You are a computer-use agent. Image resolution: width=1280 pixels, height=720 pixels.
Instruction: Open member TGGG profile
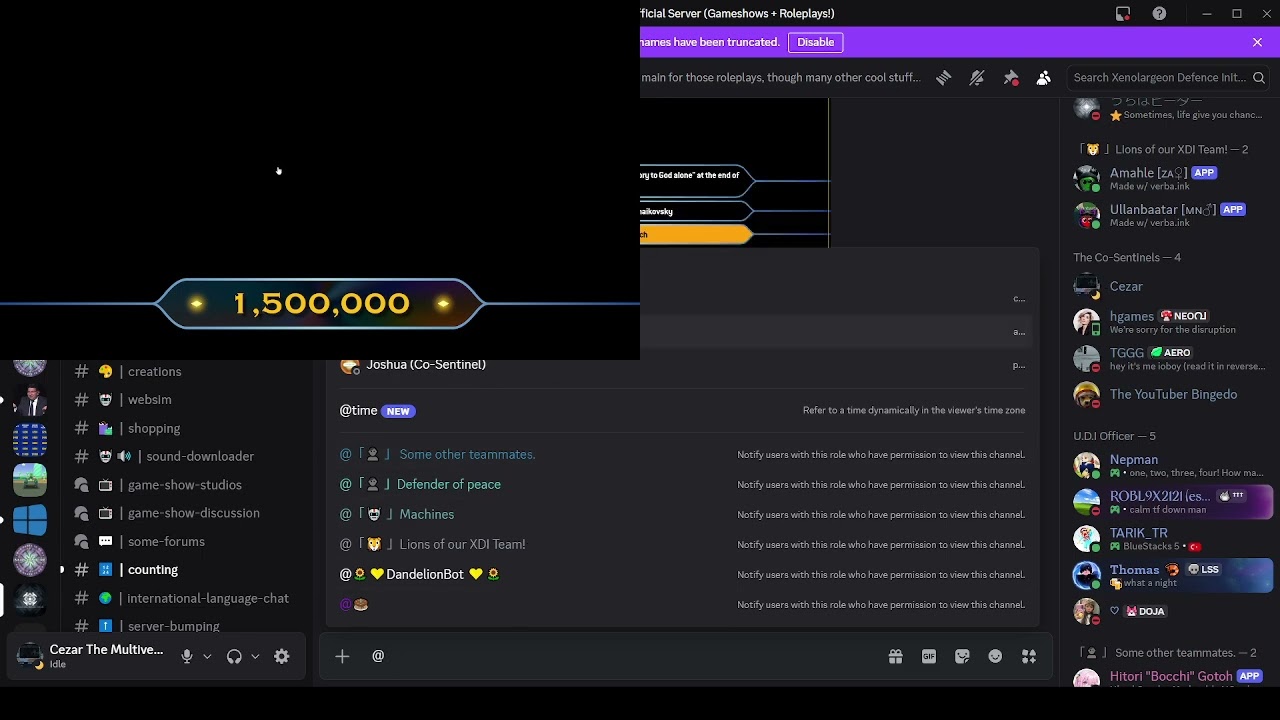point(1169,358)
